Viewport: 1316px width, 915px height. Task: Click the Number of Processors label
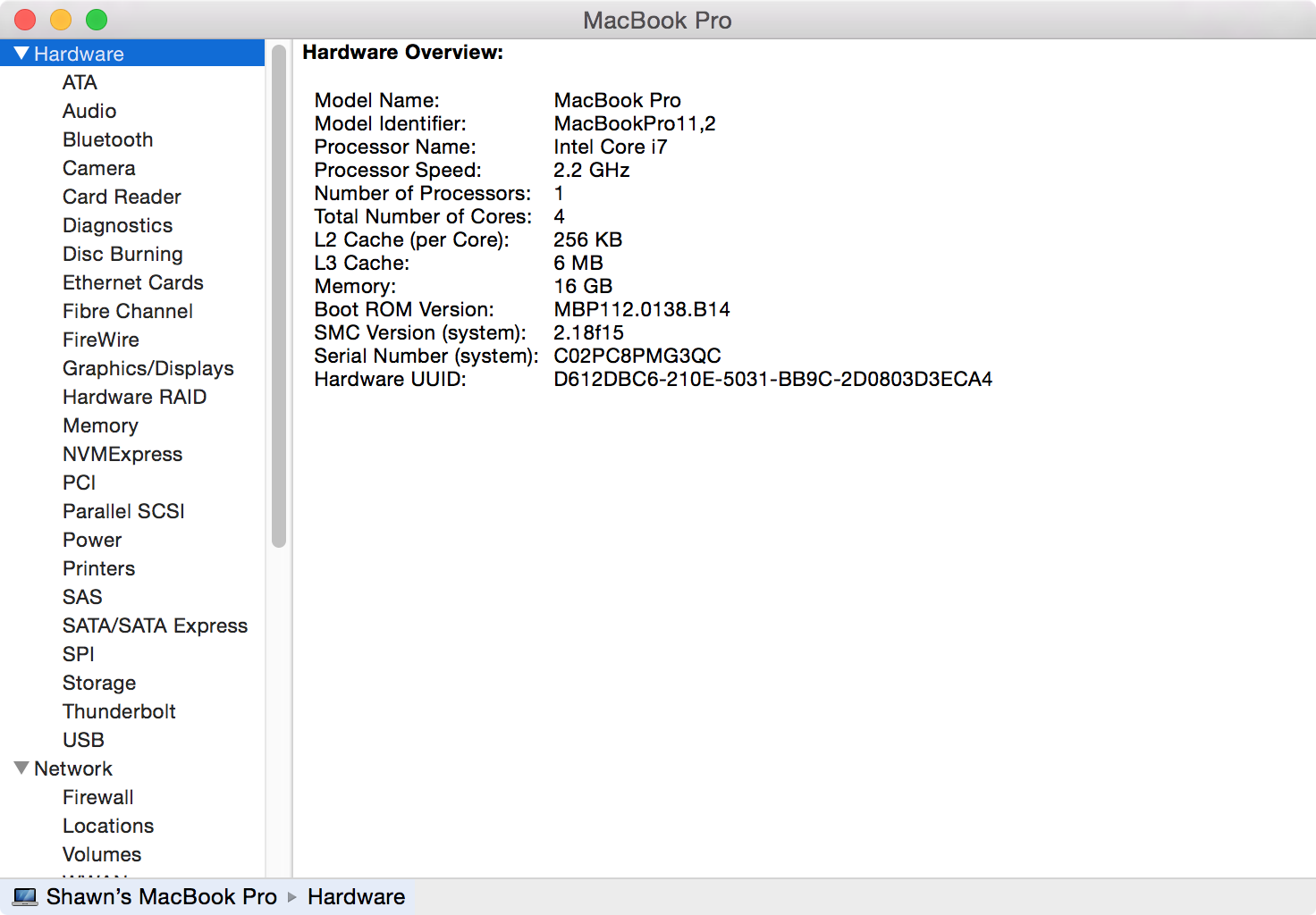[422, 193]
